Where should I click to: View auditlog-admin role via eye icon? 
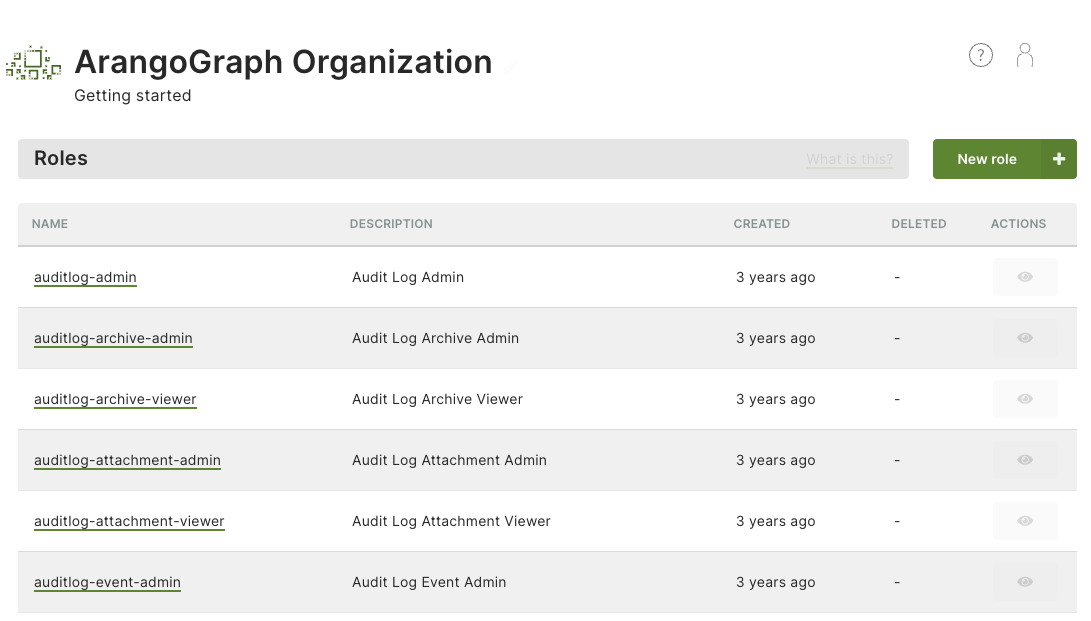pyautogui.click(x=1025, y=277)
